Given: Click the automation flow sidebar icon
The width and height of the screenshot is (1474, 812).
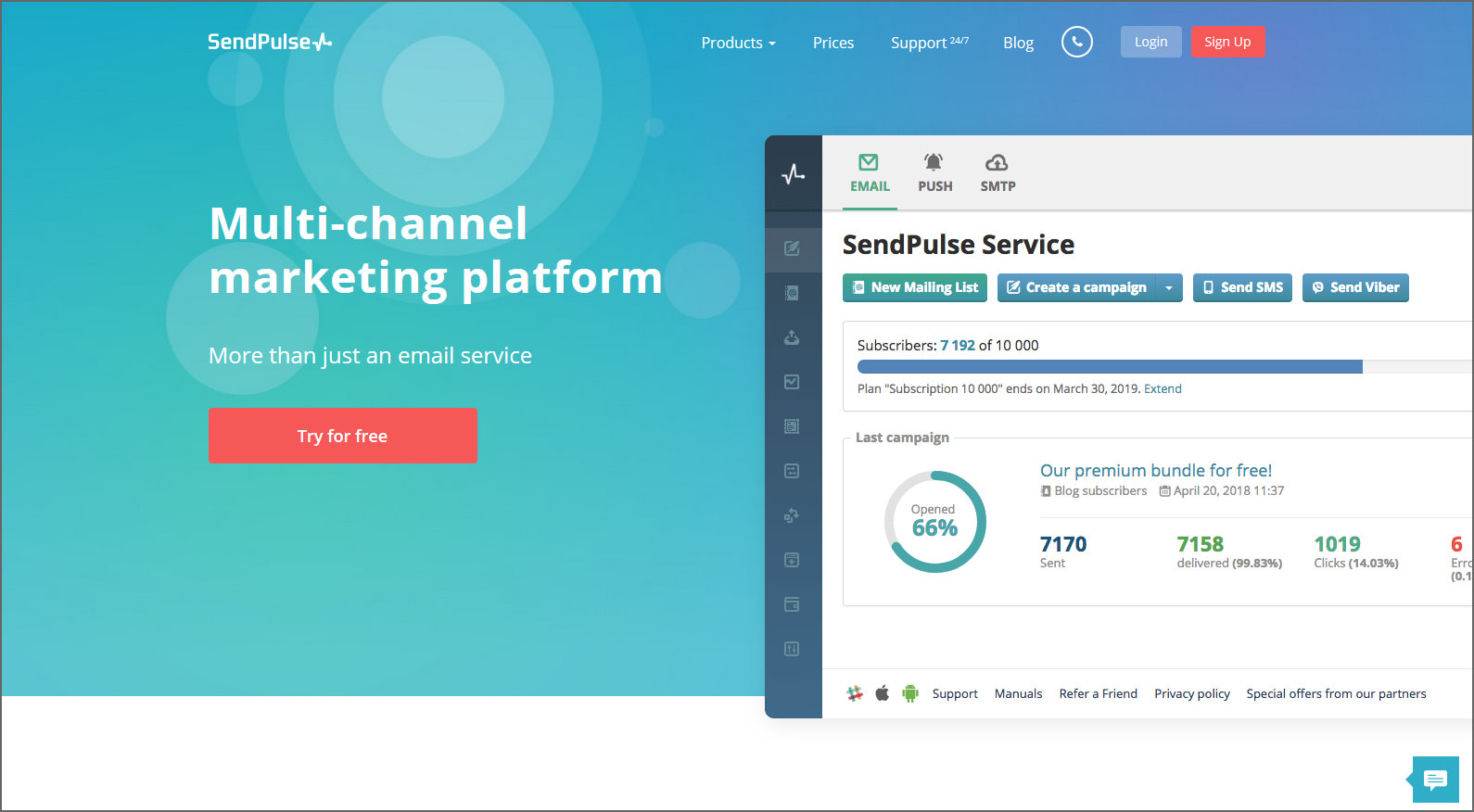Looking at the screenshot, I should tap(792, 515).
